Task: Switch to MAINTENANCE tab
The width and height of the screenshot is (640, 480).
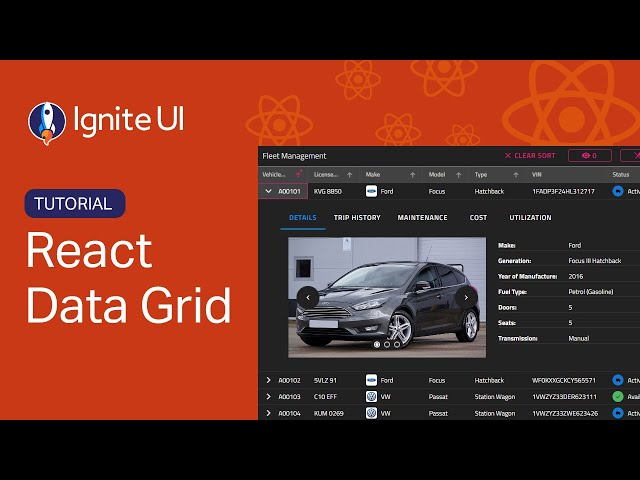Action: coord(422,218)
